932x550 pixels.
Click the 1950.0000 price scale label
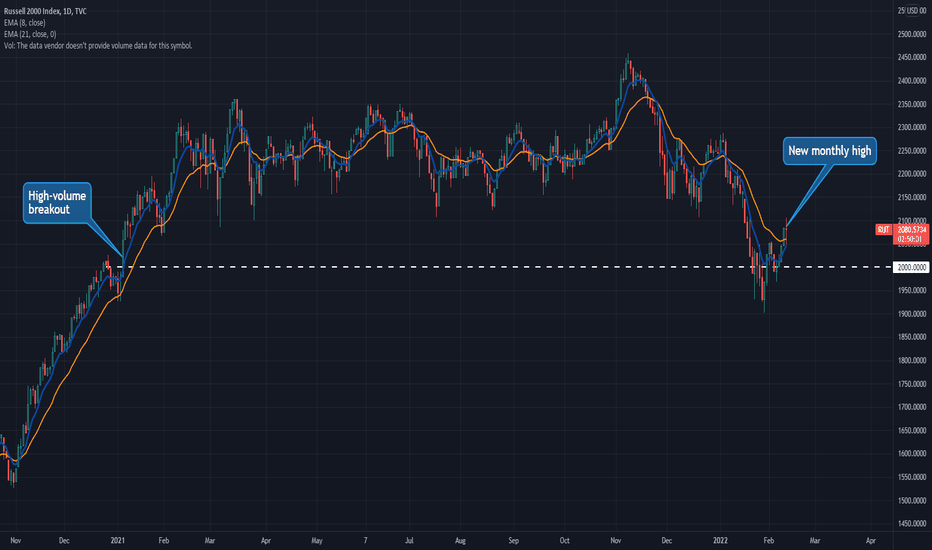coord(912,290)
